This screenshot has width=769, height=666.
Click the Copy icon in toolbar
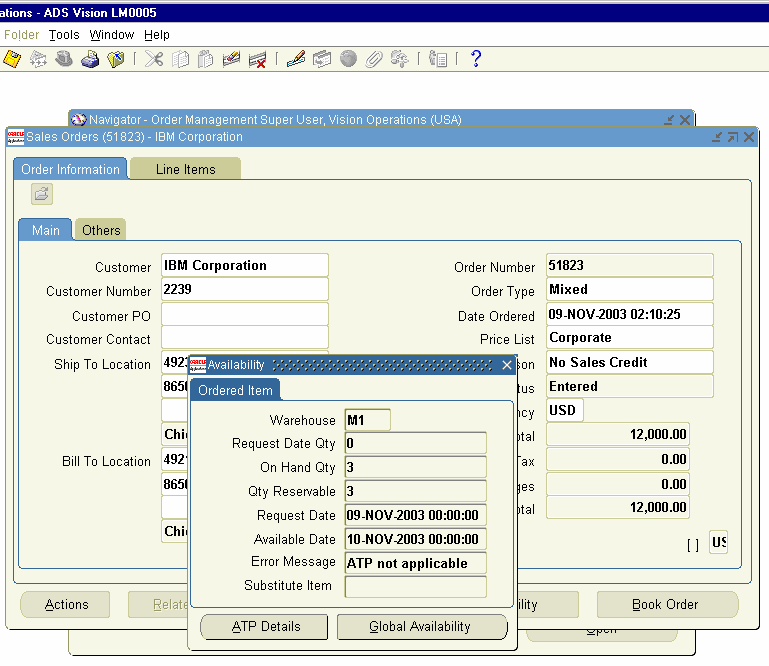click(180, 59)
